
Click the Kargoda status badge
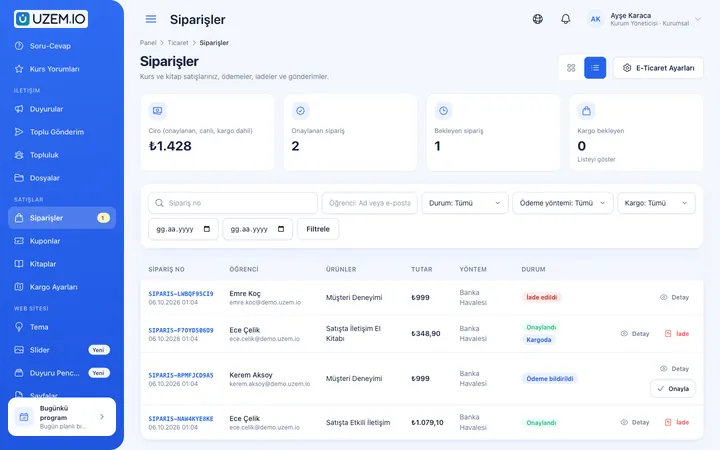point(539,340)
